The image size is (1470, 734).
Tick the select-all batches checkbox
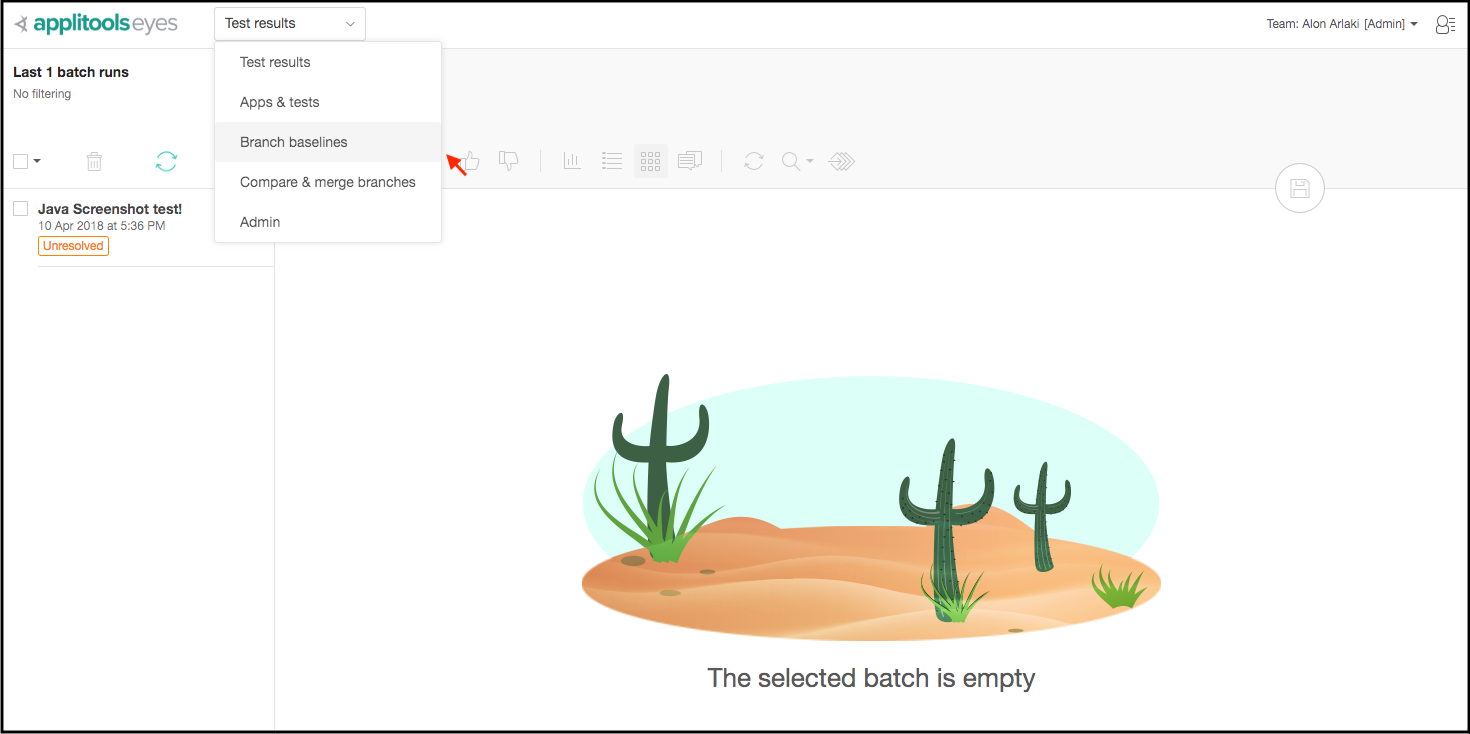(x=20, y=161)
